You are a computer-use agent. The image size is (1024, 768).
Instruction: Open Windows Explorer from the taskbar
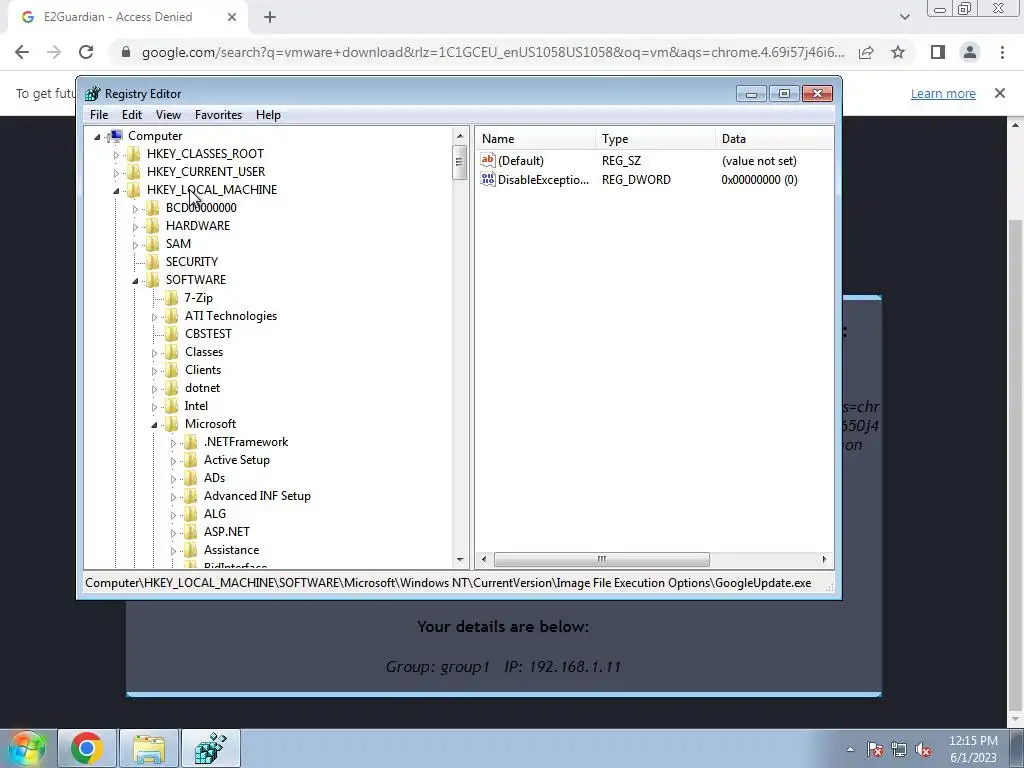(x=149, y=748)
